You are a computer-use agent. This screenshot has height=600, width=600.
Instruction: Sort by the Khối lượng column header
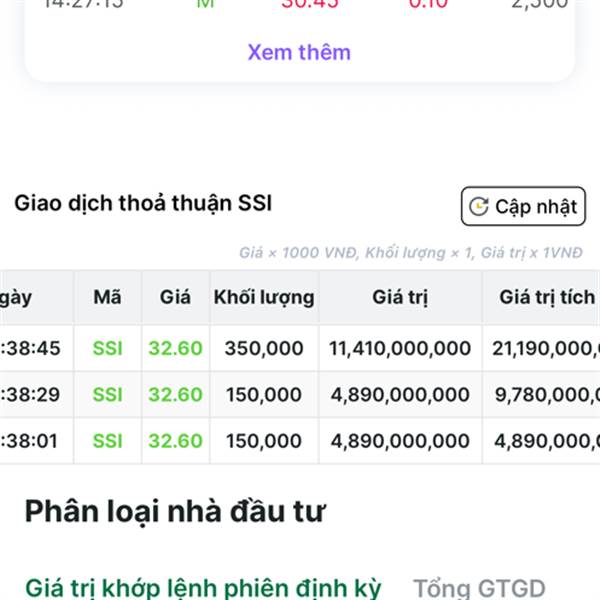coord(263,297)
